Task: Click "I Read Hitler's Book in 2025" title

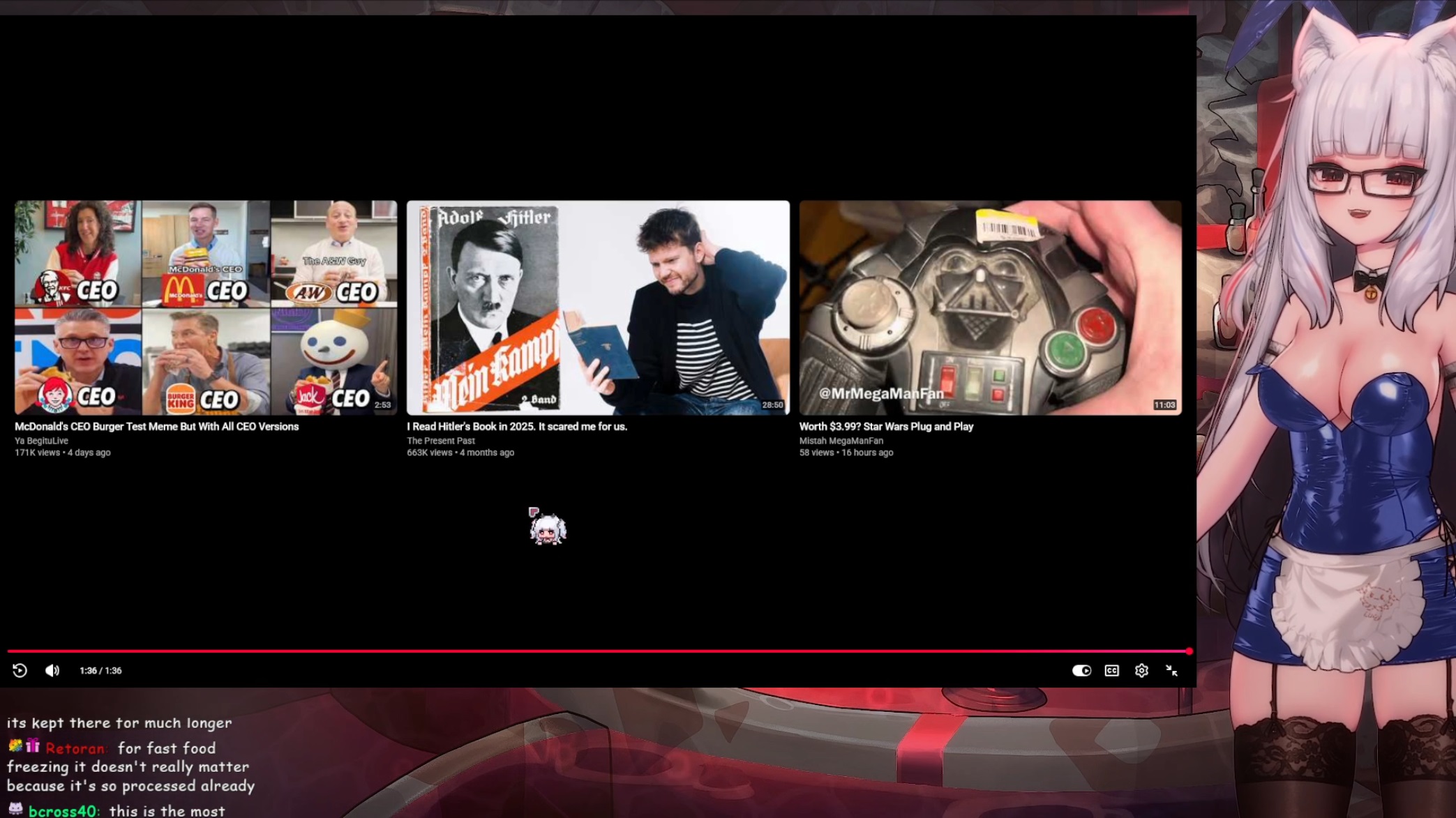Action: pos(517,426)
